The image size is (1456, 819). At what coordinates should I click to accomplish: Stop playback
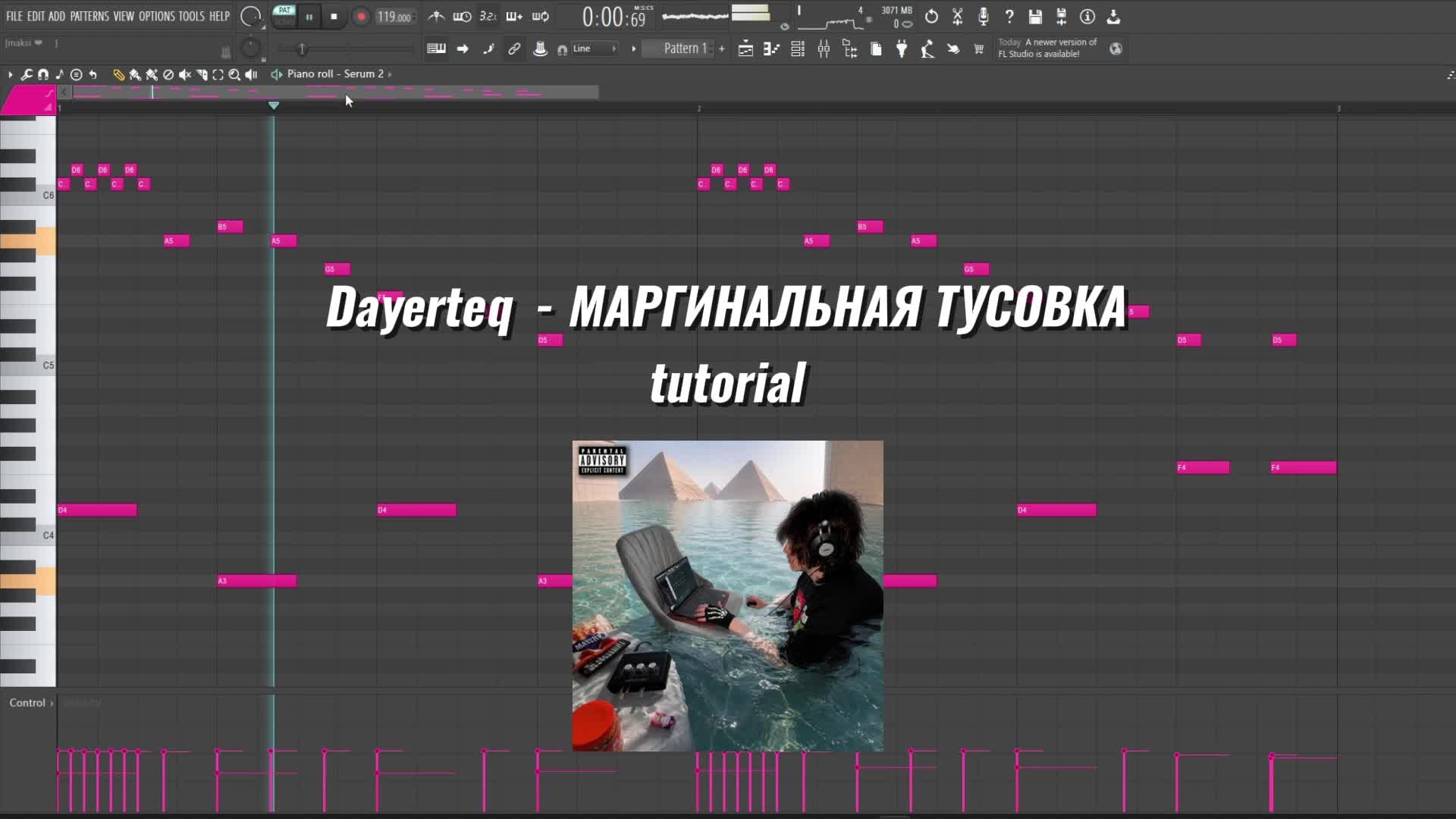point(334,17)
